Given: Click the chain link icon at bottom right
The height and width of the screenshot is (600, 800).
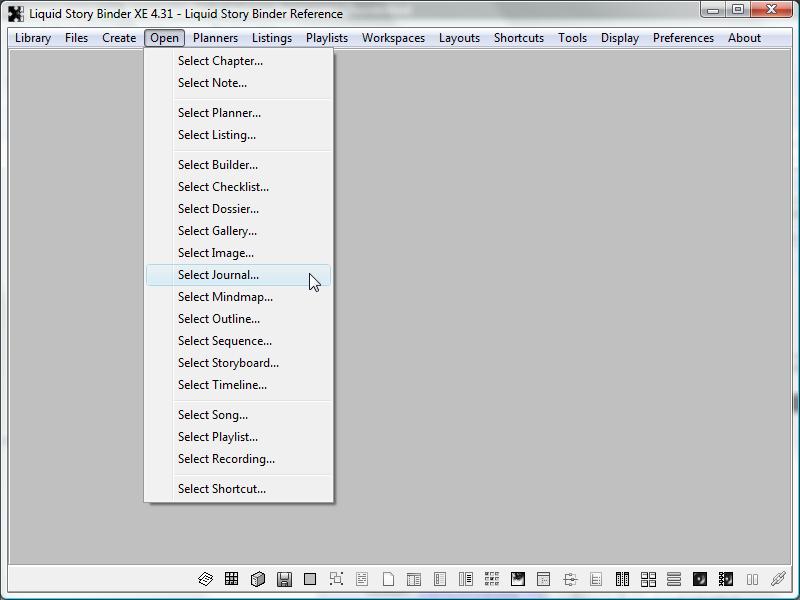Looking at the screenshot, I should (x=778, y=579).
